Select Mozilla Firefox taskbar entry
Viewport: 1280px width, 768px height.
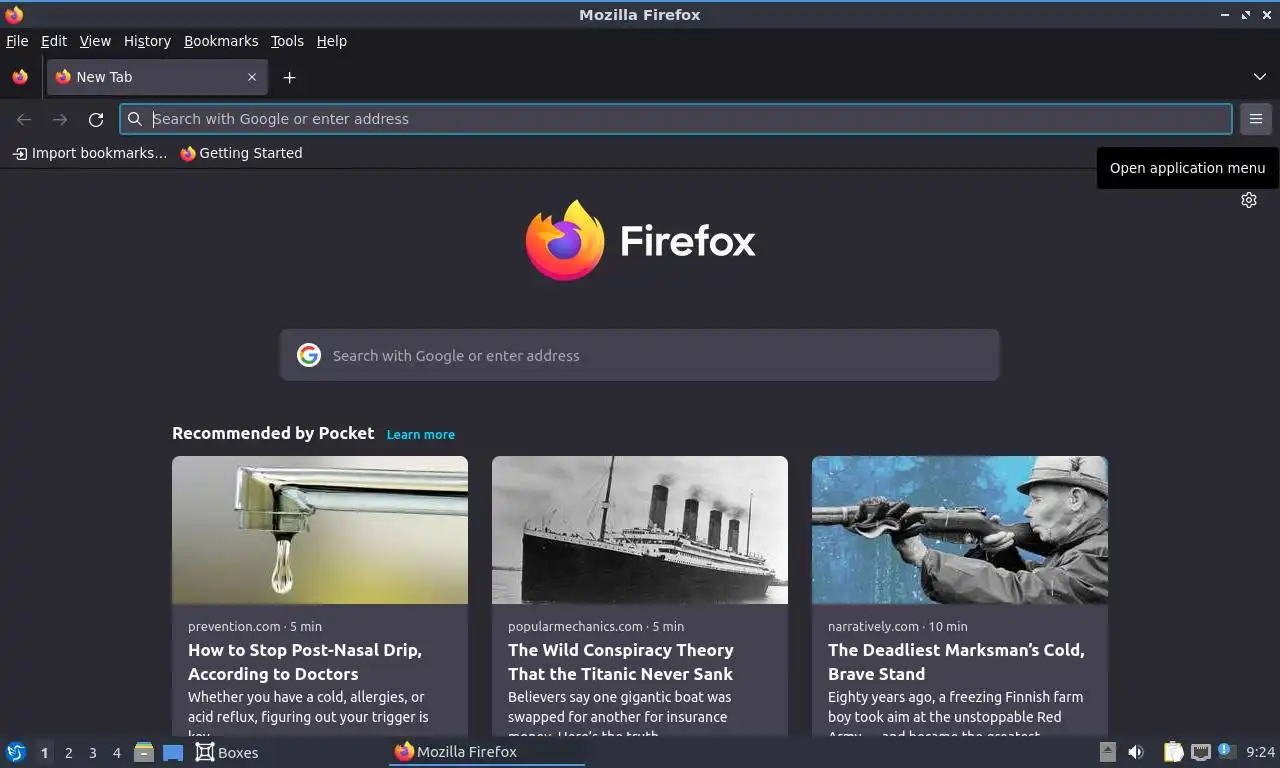[x=487, y=752]
